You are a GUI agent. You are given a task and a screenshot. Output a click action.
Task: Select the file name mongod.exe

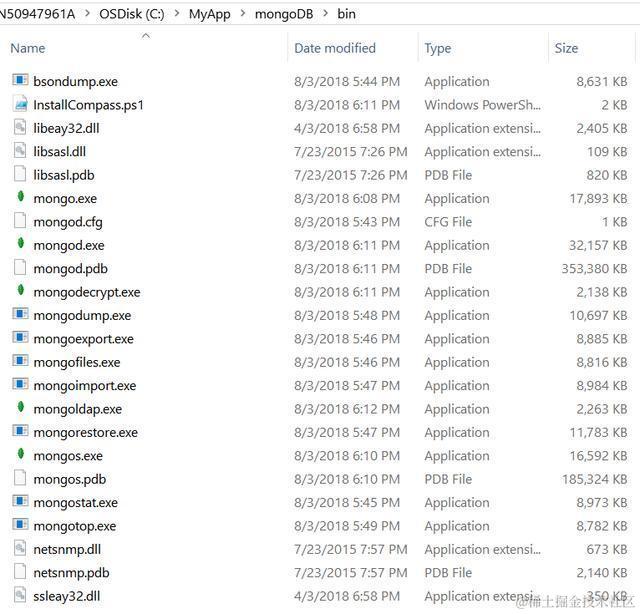[69, 245]
